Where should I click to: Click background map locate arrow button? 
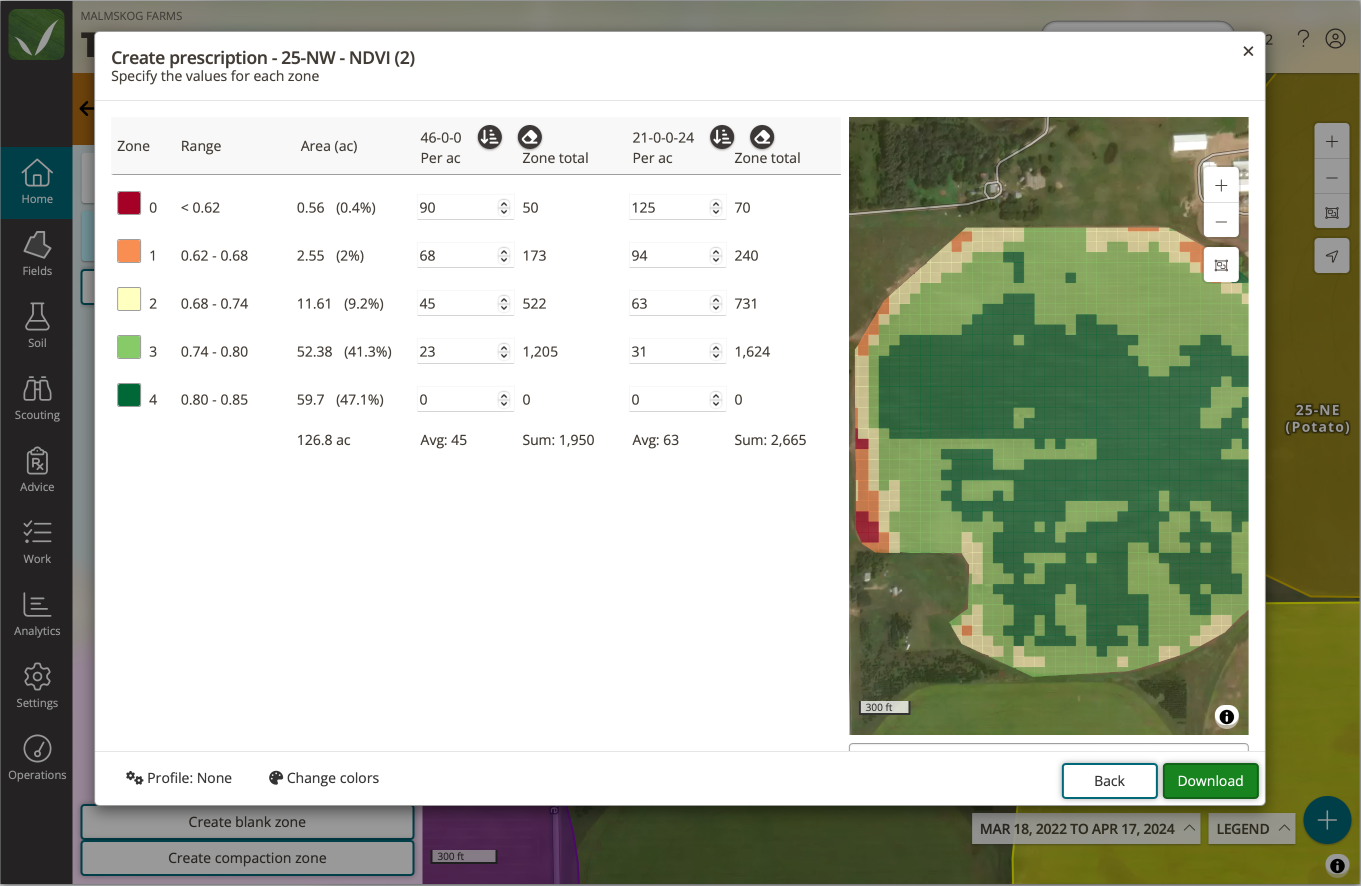[1331, 256]
